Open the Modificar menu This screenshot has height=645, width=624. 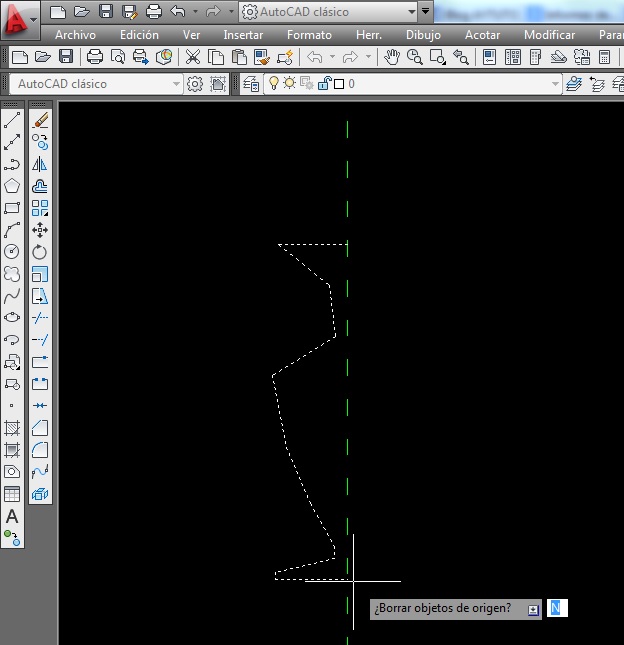(x=550, y=35)
